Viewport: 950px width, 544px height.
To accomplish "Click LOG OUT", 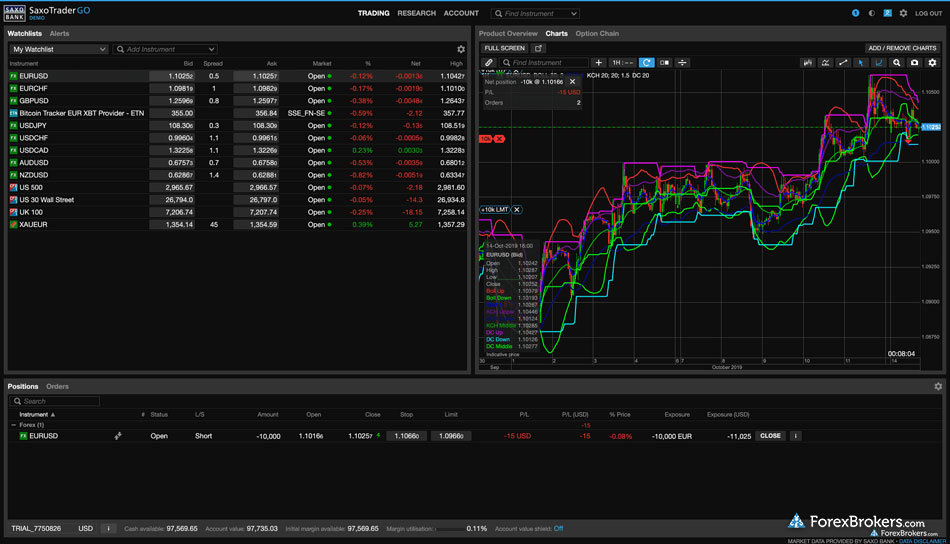I will (x=928, y=13).
